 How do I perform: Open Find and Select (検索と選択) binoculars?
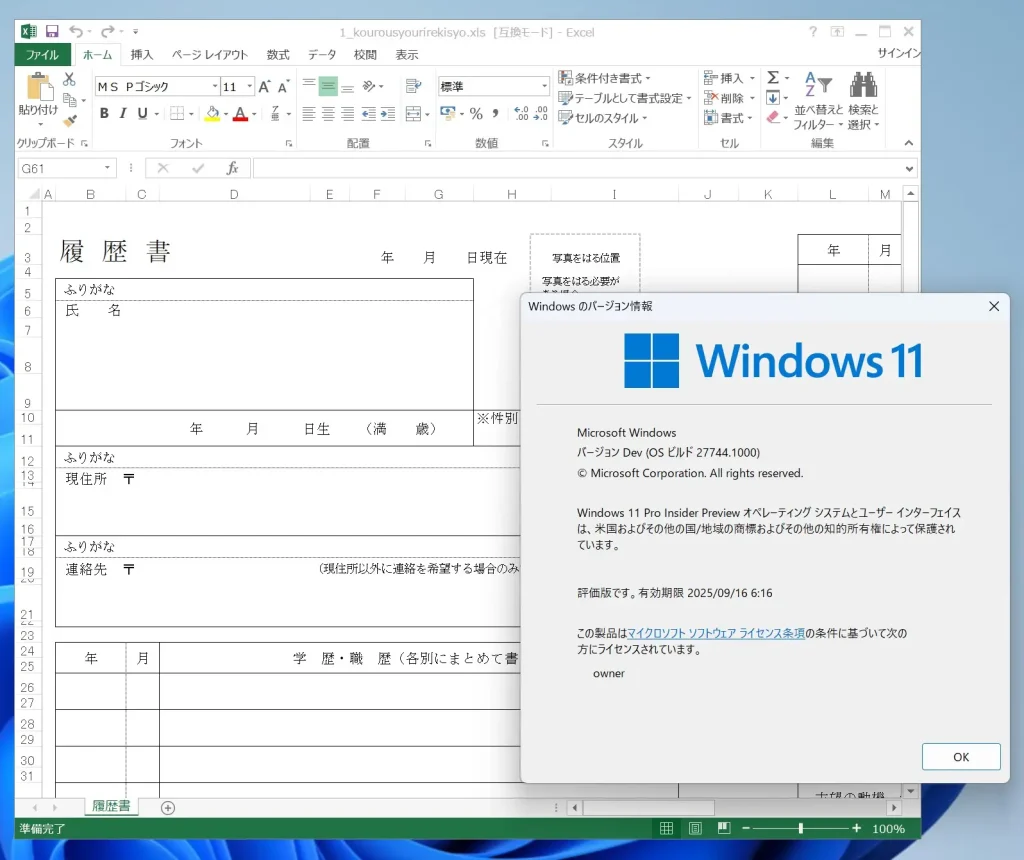click(x=863, y=101)
